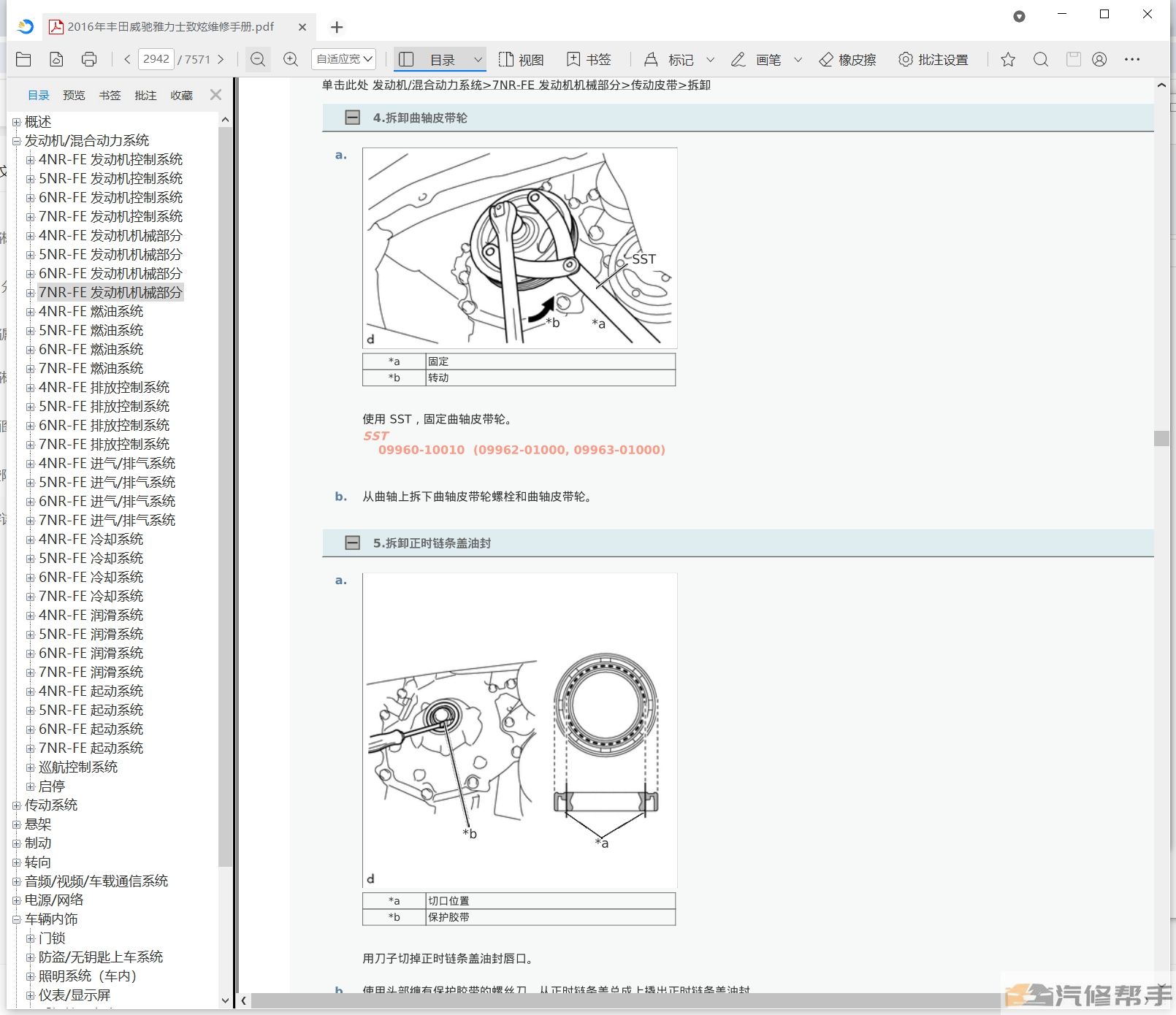
Task: Select 防盗/无钥匙上车系统 in outline
Action: point(101,957)
